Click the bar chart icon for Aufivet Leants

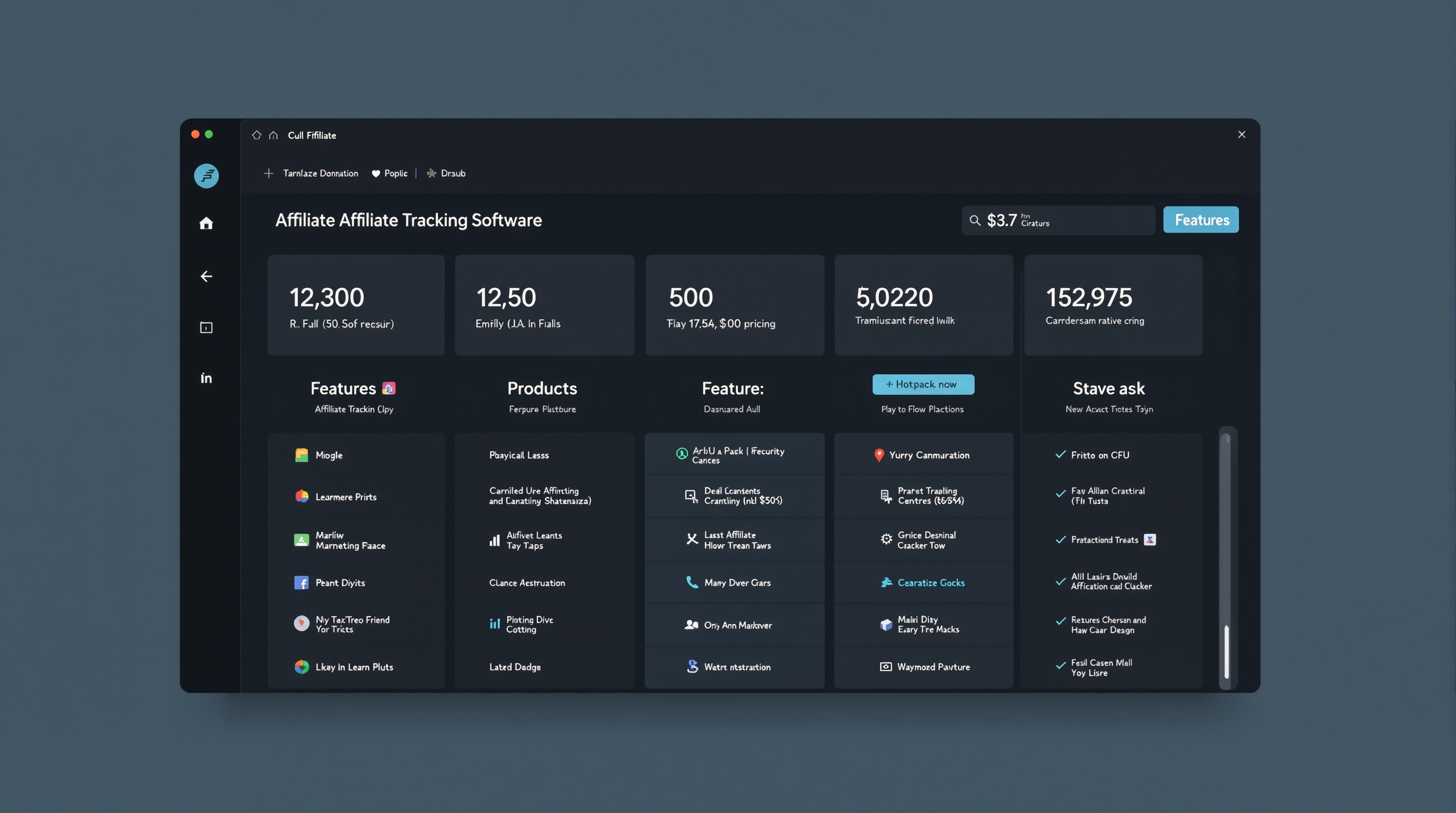coord(495,540)
